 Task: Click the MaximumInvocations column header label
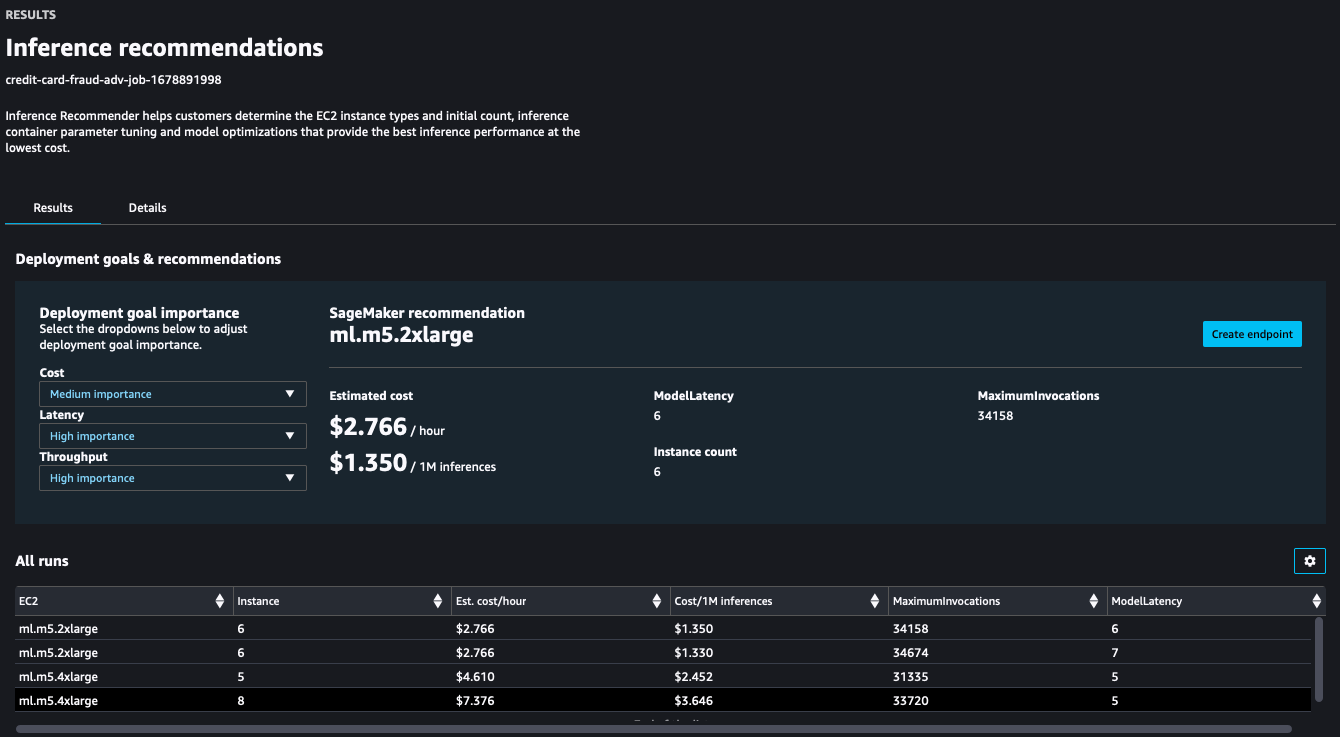click(946, 601)
